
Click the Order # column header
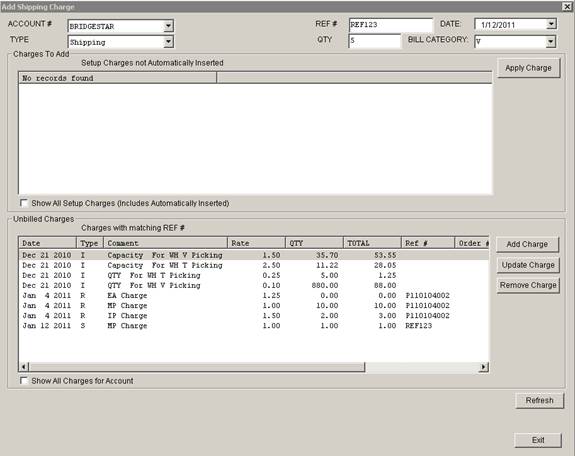pyautogui.click(x=472, y=243)
